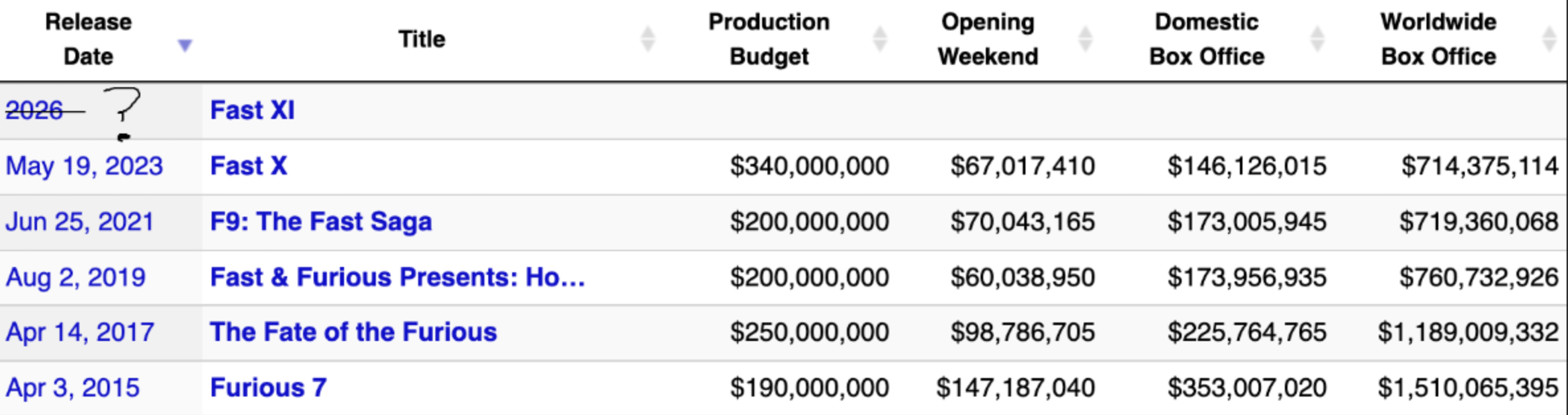Click the Title column header text
Image resolution: width=1568 pixels, height=415 pixels.
[x=421, y=39]
